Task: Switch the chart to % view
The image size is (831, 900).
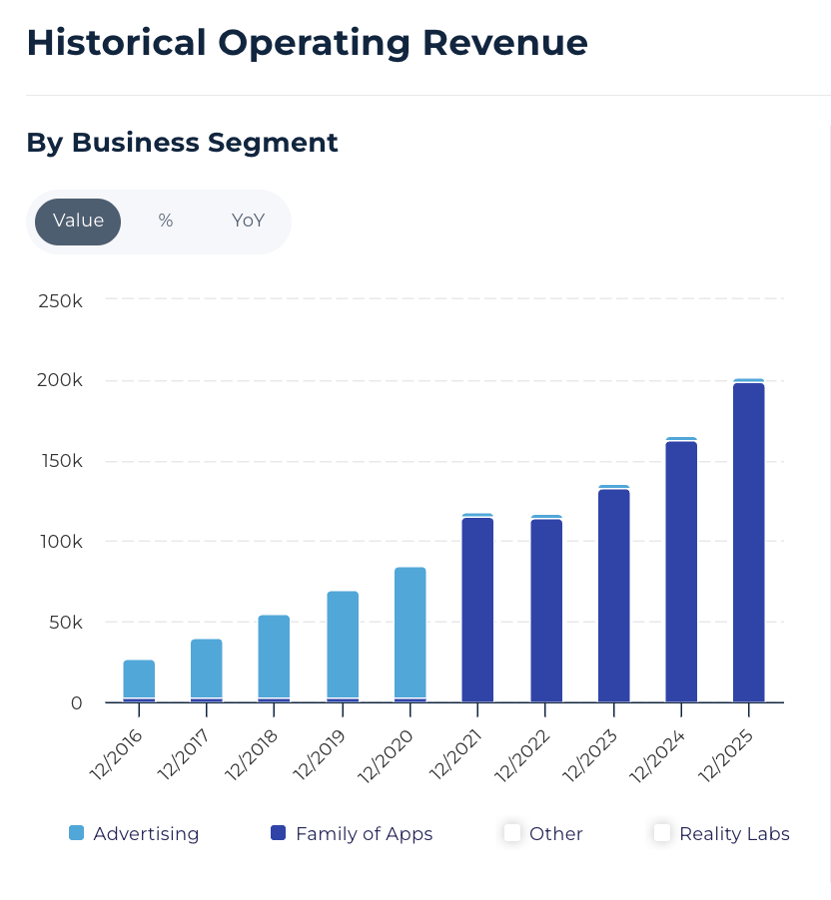Action: [x=165, y=222]
